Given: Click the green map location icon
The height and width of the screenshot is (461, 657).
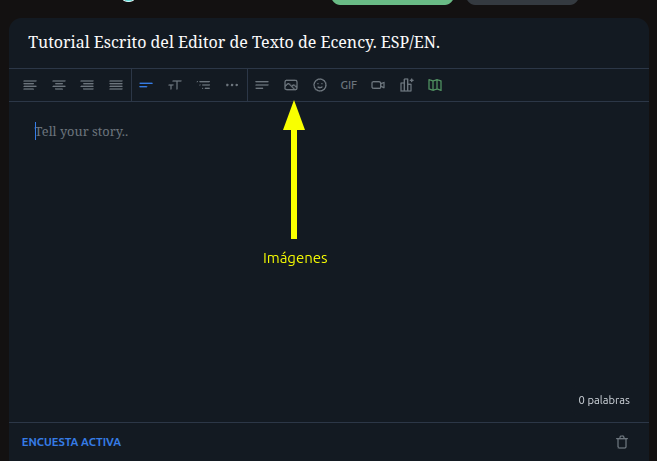Looking at the screenshot, I should click(435, 85).
